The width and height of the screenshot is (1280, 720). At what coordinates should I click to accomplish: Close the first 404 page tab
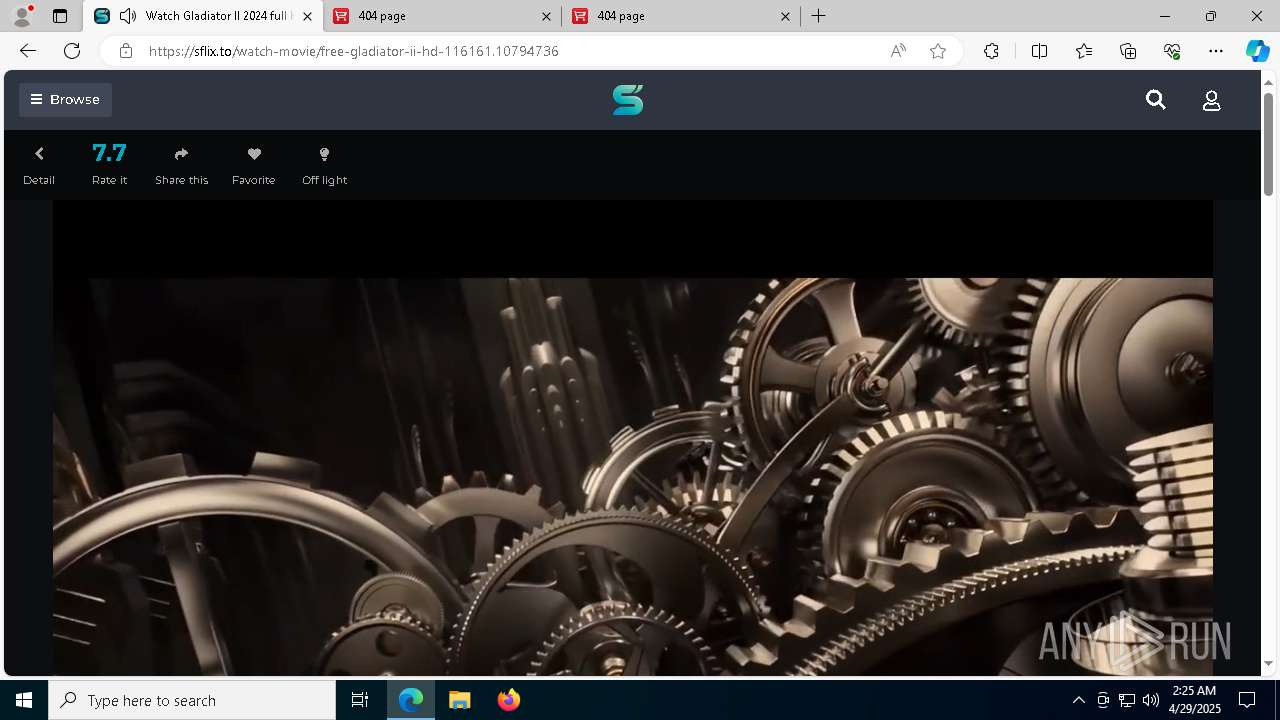546,16
